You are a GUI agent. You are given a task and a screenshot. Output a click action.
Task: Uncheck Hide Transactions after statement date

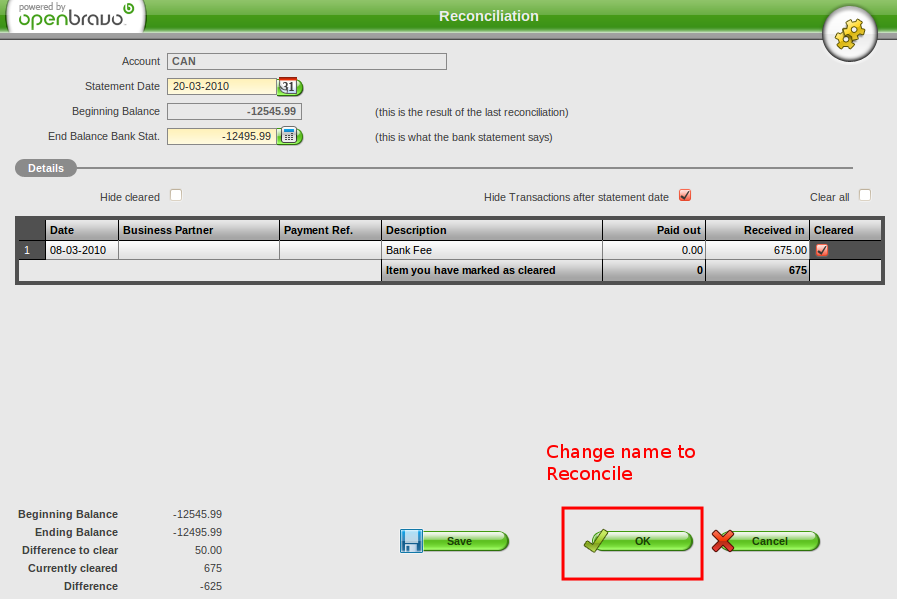coord(685,196)
